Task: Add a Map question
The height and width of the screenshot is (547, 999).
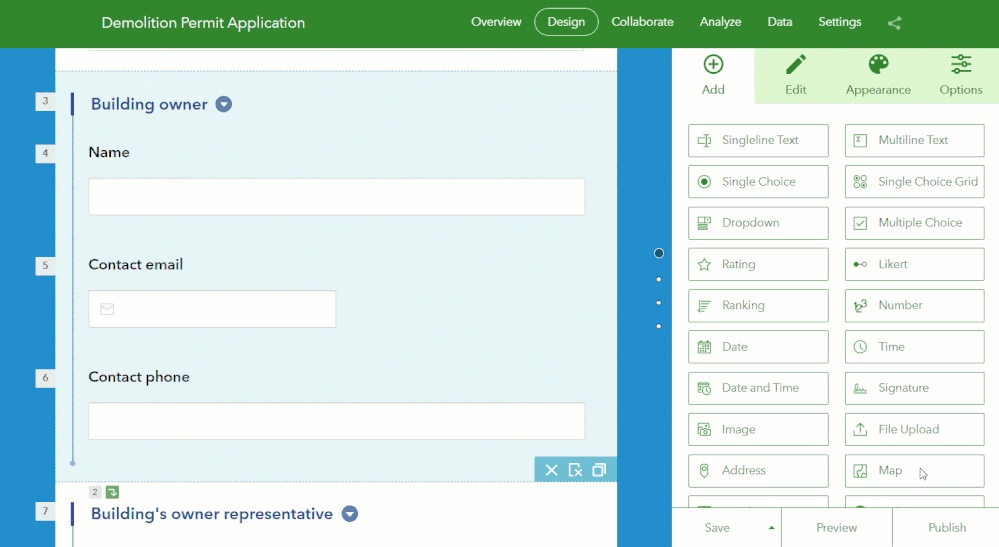Action: click(914, 471)
